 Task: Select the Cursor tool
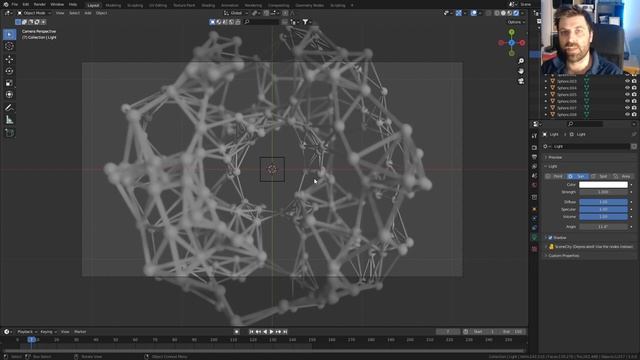pos(9,47)
